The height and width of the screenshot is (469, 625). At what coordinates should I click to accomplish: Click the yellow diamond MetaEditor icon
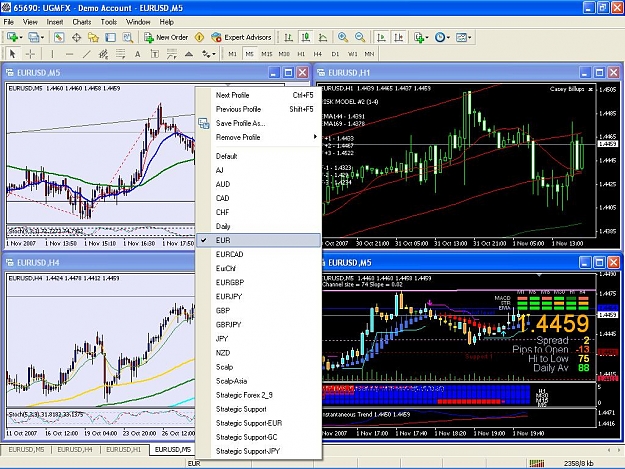click(x=199, y=37)
